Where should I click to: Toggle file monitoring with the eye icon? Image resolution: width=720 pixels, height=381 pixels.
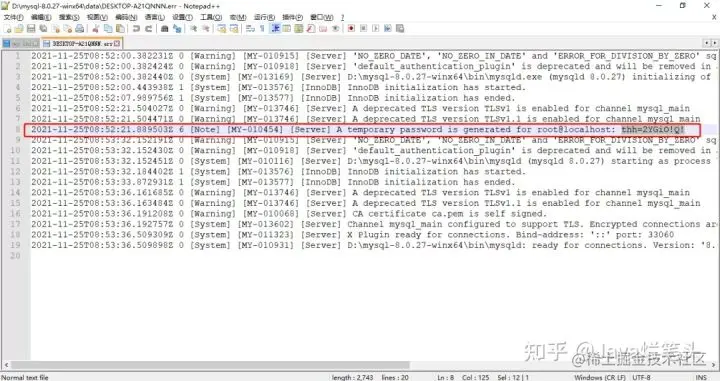point(335,28)
